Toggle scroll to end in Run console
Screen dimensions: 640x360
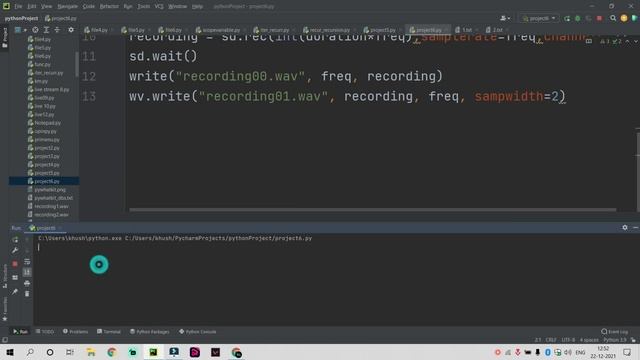27,272
